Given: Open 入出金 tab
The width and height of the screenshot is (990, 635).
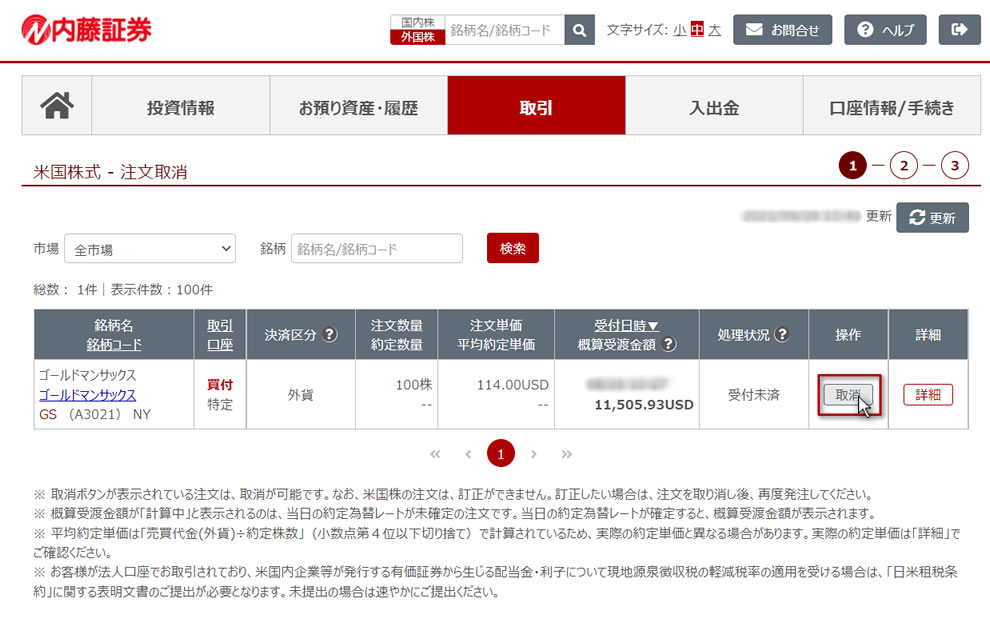Looking at the screenshot, I should click(x=714, y=105).
